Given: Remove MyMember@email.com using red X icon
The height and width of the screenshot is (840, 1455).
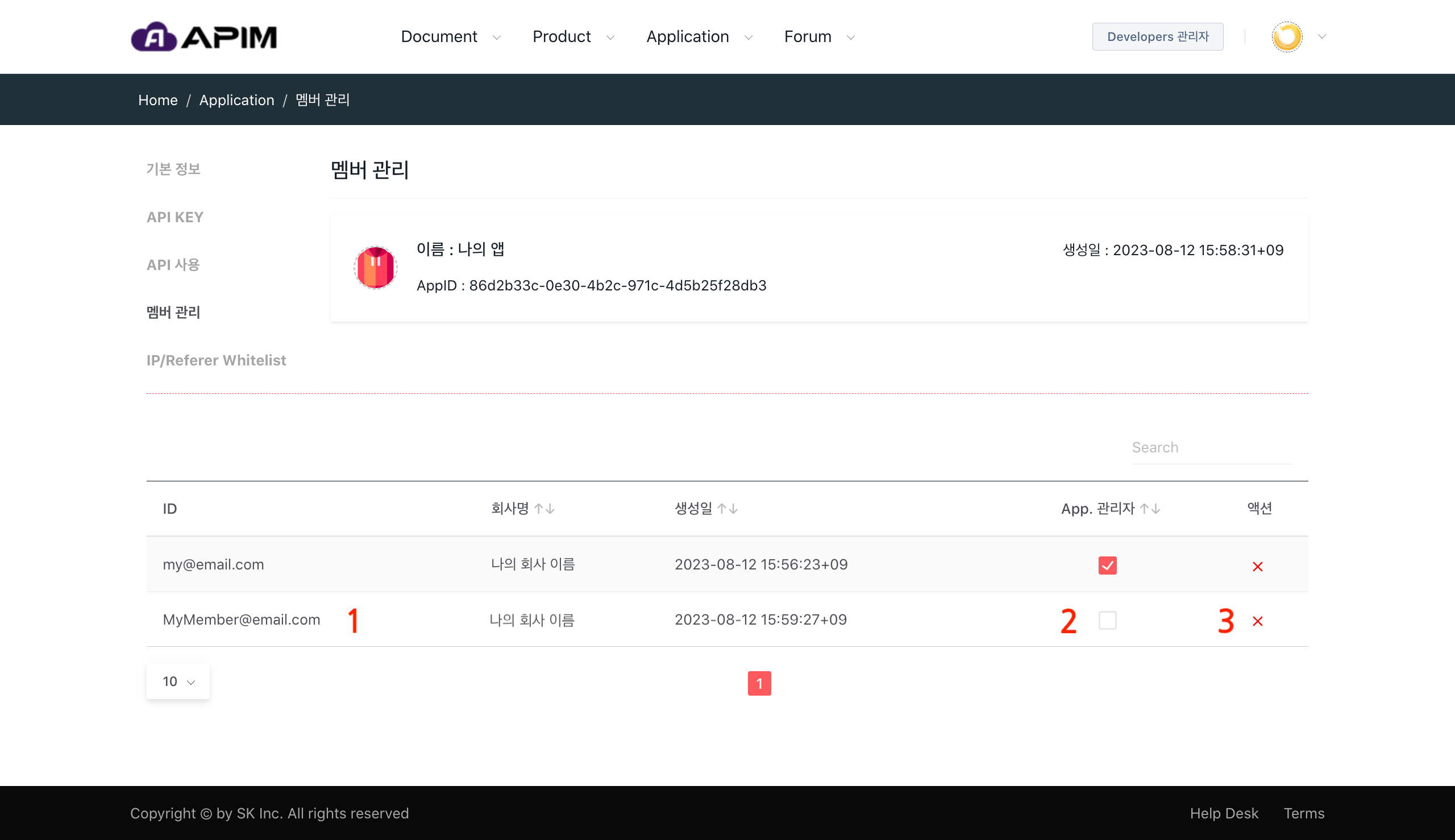Looking at the screenshot, I should pos(1258,621).
